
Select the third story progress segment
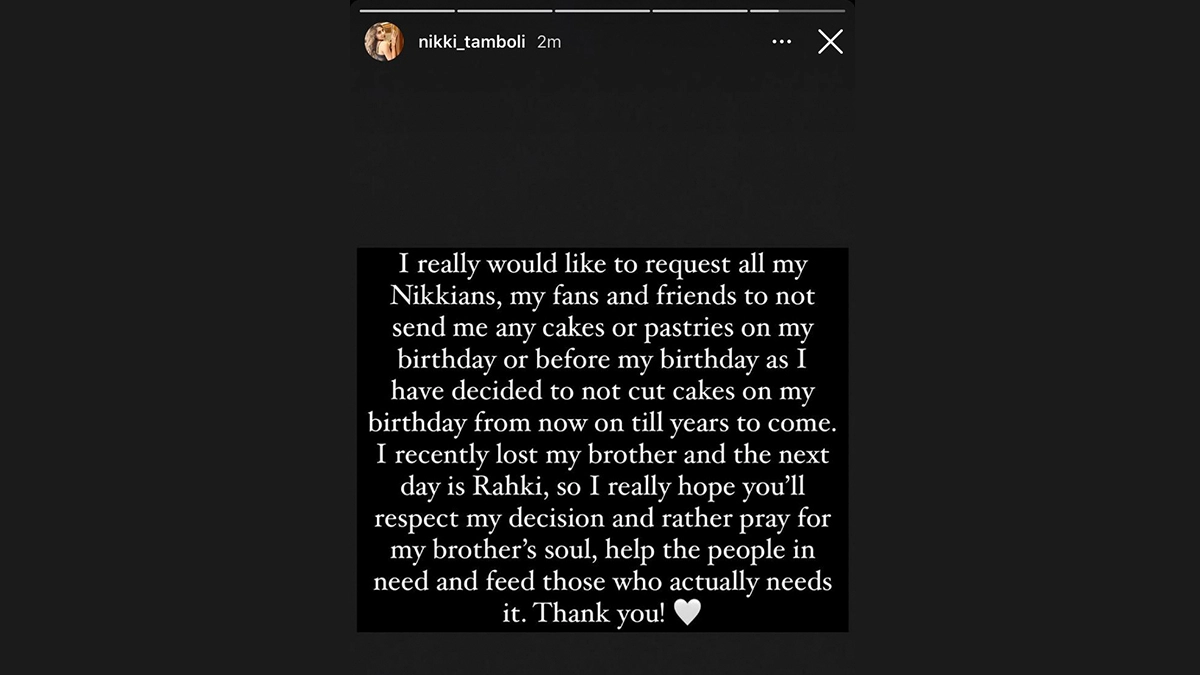[602, 10]
